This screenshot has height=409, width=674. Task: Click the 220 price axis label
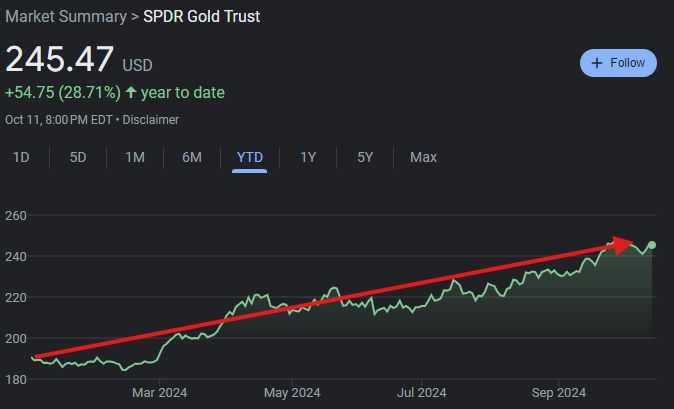(x=16, y=297)
